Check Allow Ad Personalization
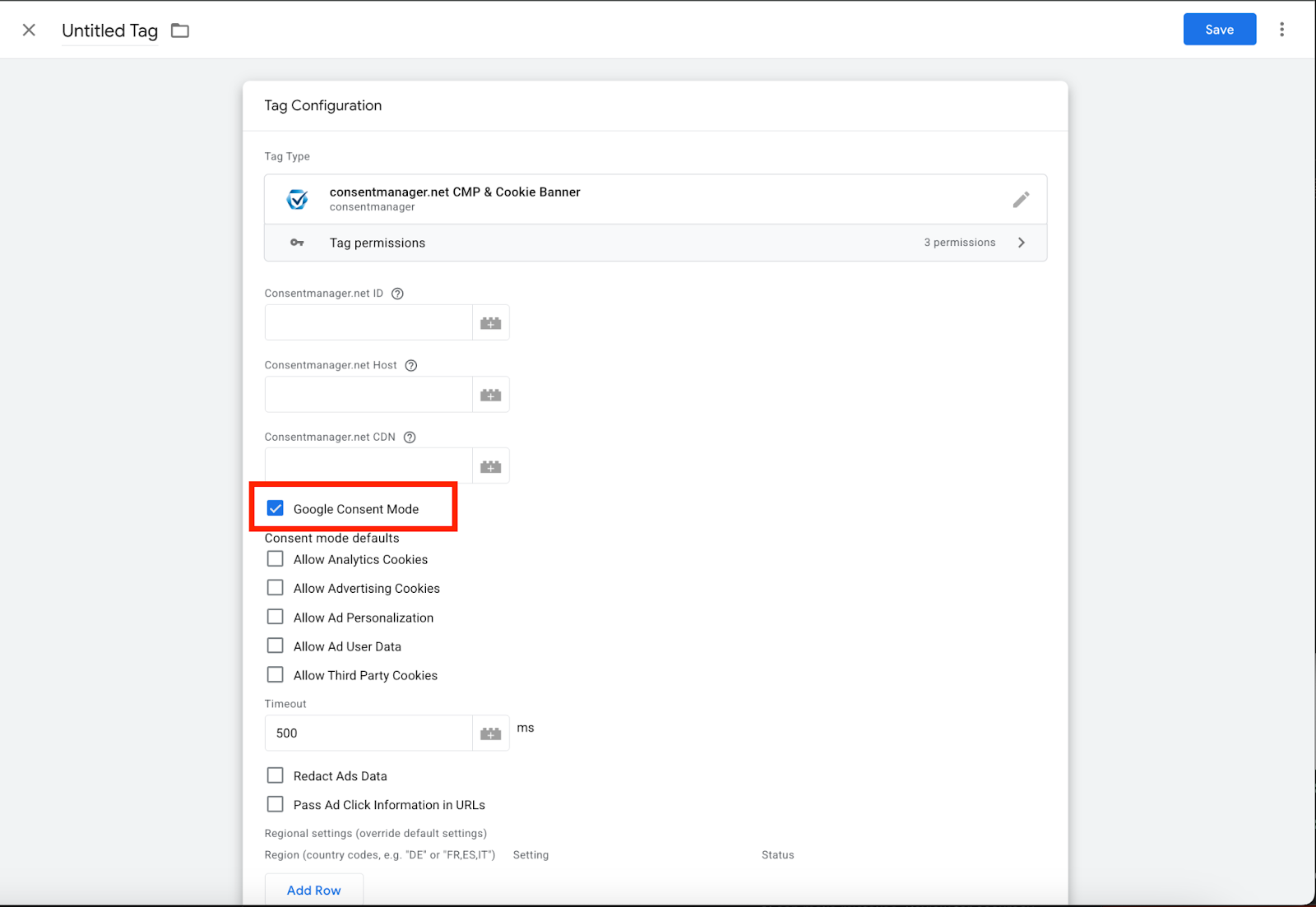 [x=276, y=617]
